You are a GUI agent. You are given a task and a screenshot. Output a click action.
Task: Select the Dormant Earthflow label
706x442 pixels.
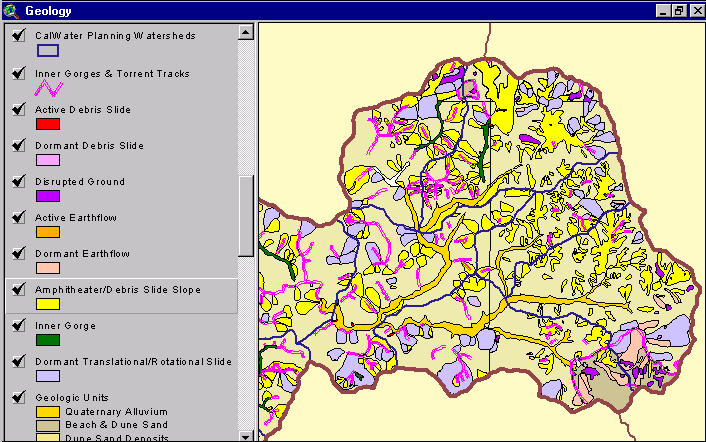pos(82,253)
